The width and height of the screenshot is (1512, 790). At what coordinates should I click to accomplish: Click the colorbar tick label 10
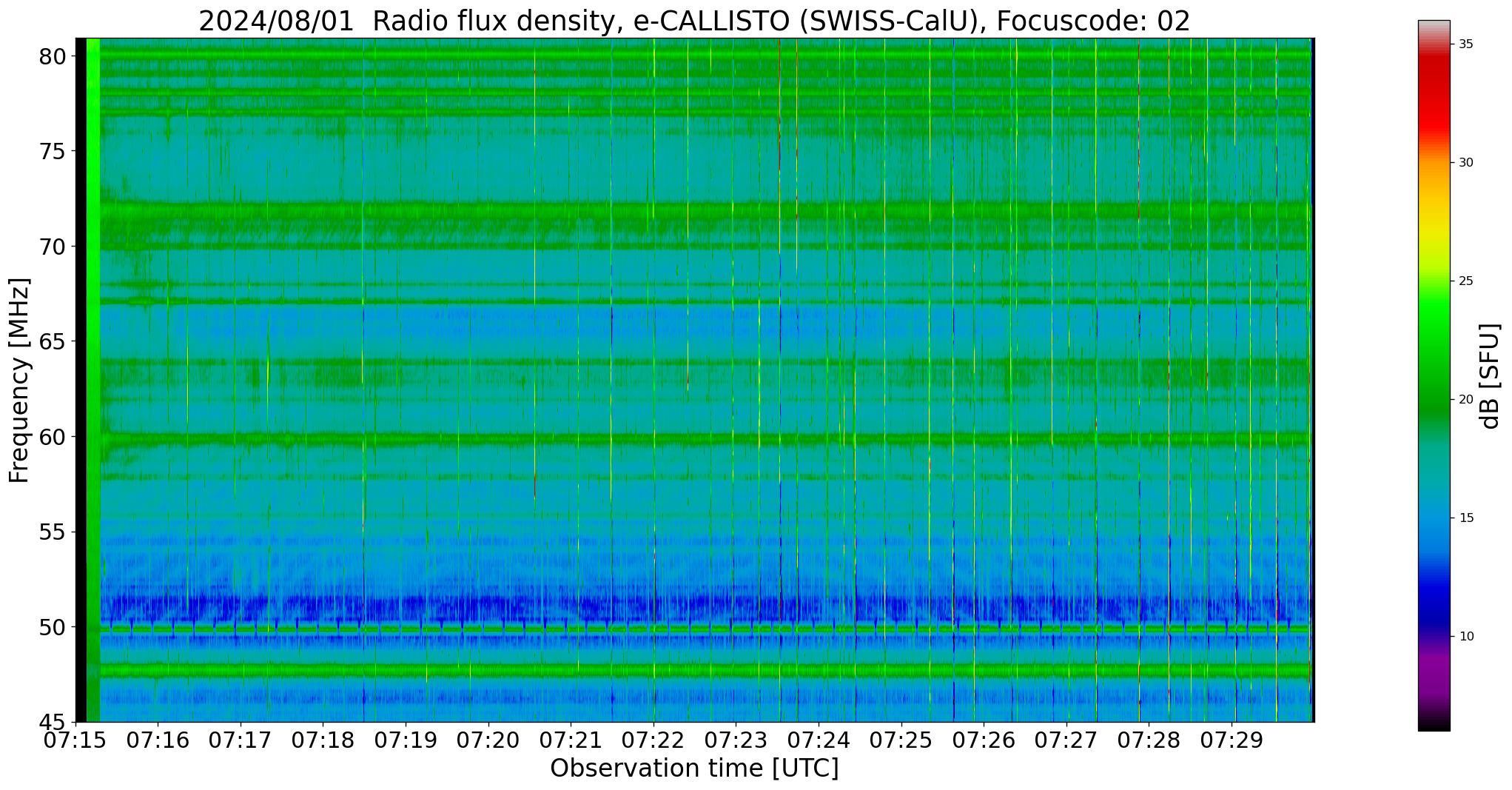click(x=1465, y=637)
